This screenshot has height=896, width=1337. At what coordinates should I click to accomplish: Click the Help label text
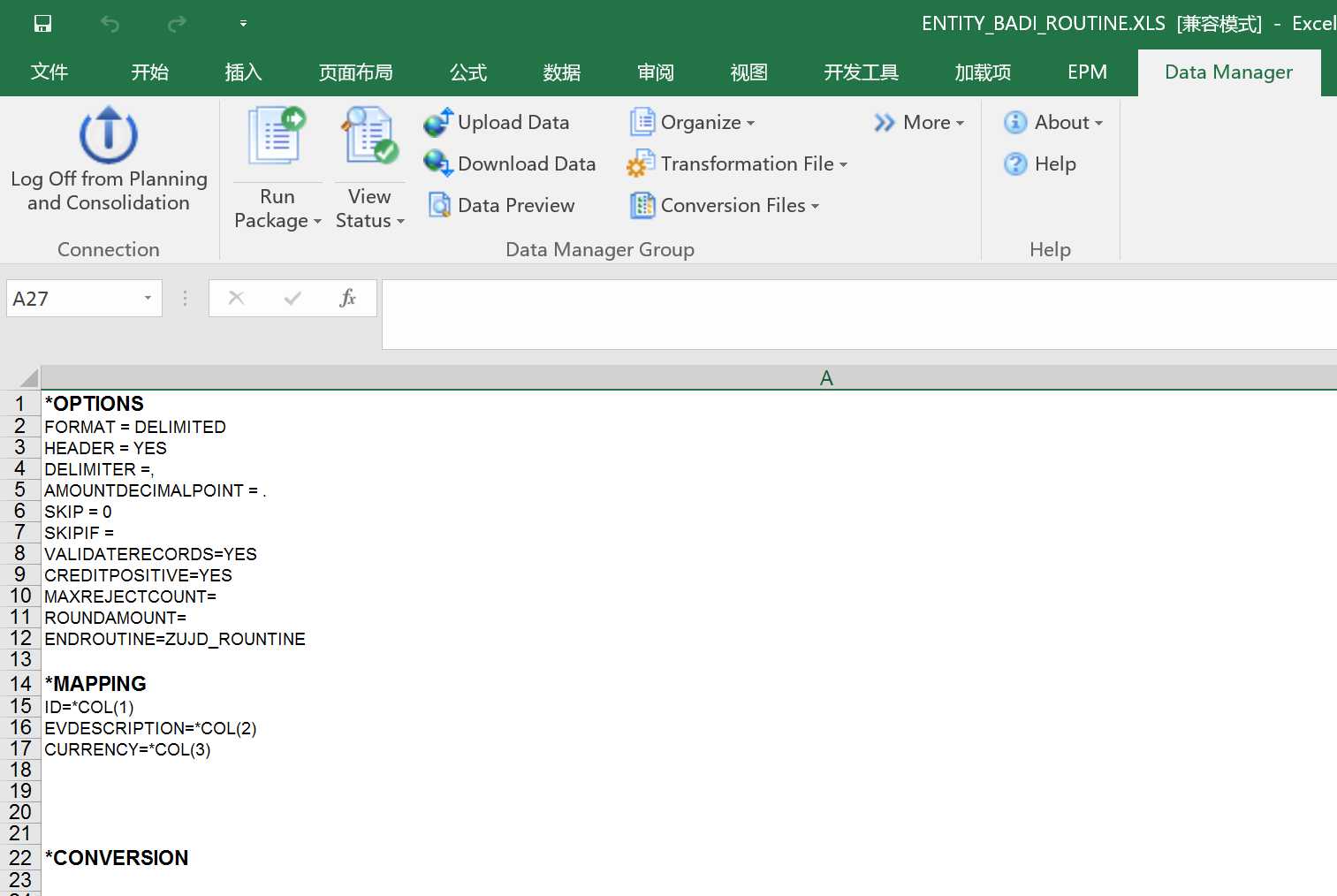pos(1055,163)
